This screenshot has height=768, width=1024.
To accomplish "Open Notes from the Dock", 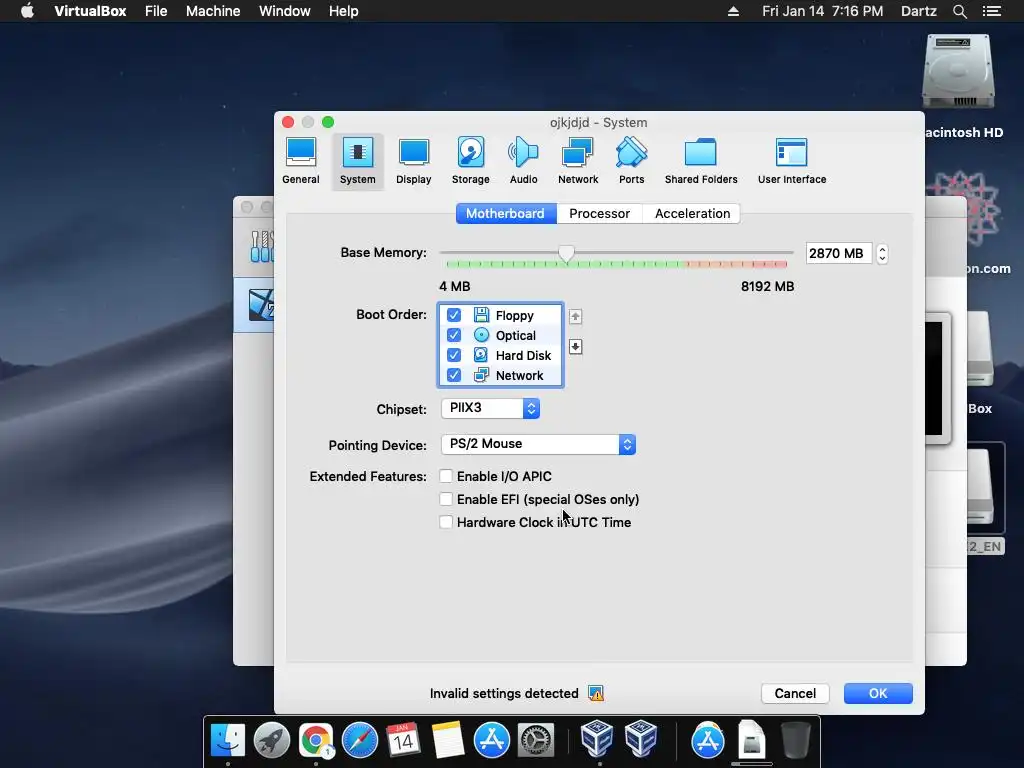I will point(447,740).
